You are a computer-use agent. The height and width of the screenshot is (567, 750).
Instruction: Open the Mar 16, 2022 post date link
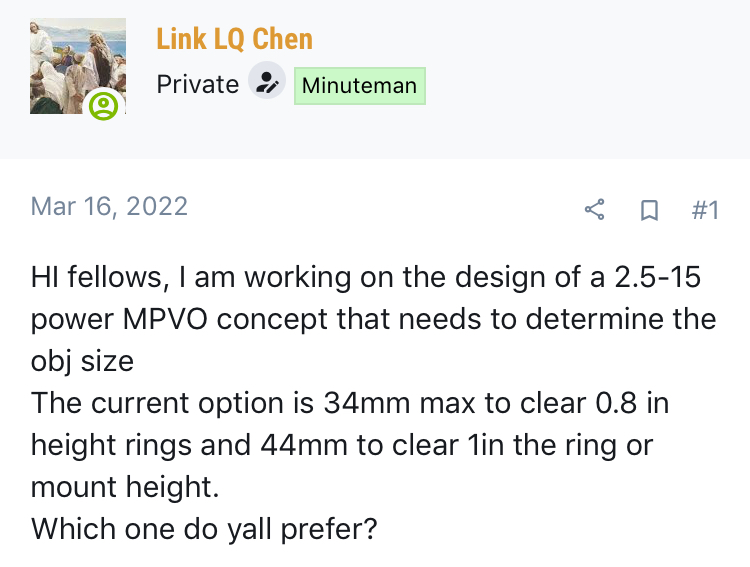pyautogui.click(x=109, y=207)
